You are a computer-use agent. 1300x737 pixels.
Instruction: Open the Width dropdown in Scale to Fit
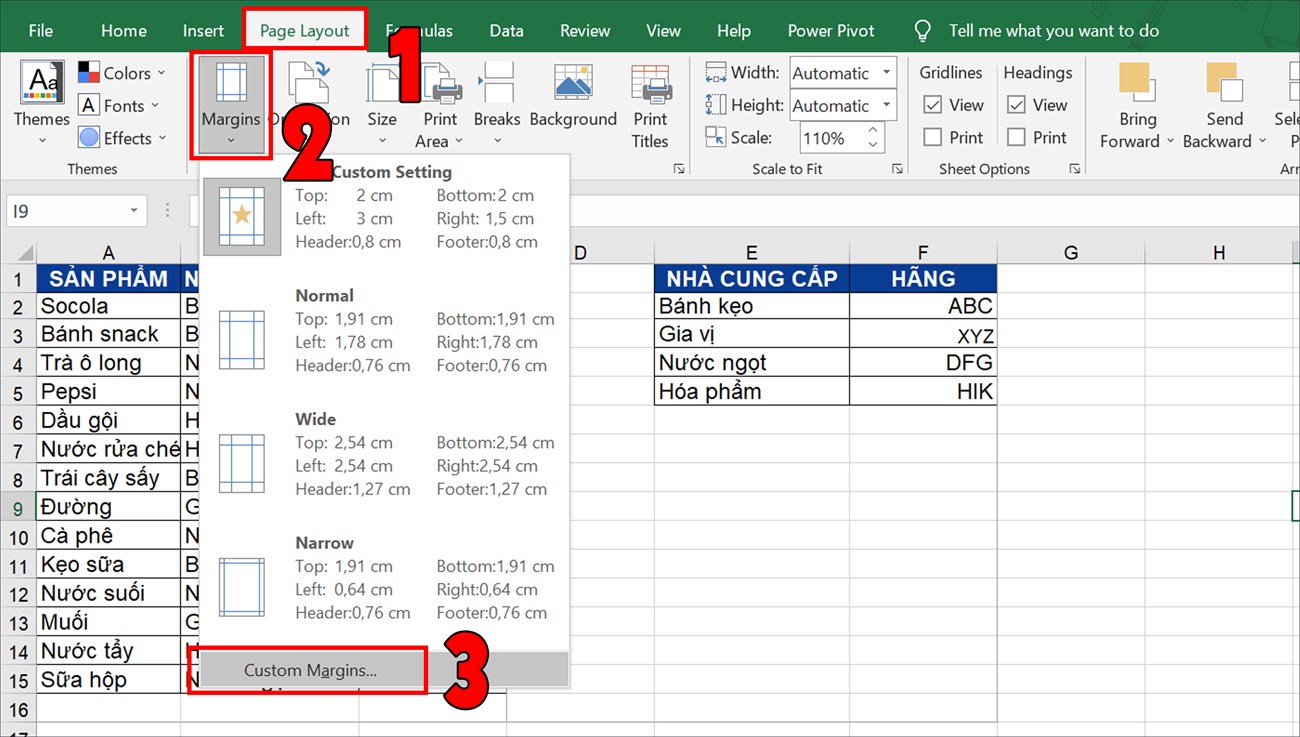[888, 72]
